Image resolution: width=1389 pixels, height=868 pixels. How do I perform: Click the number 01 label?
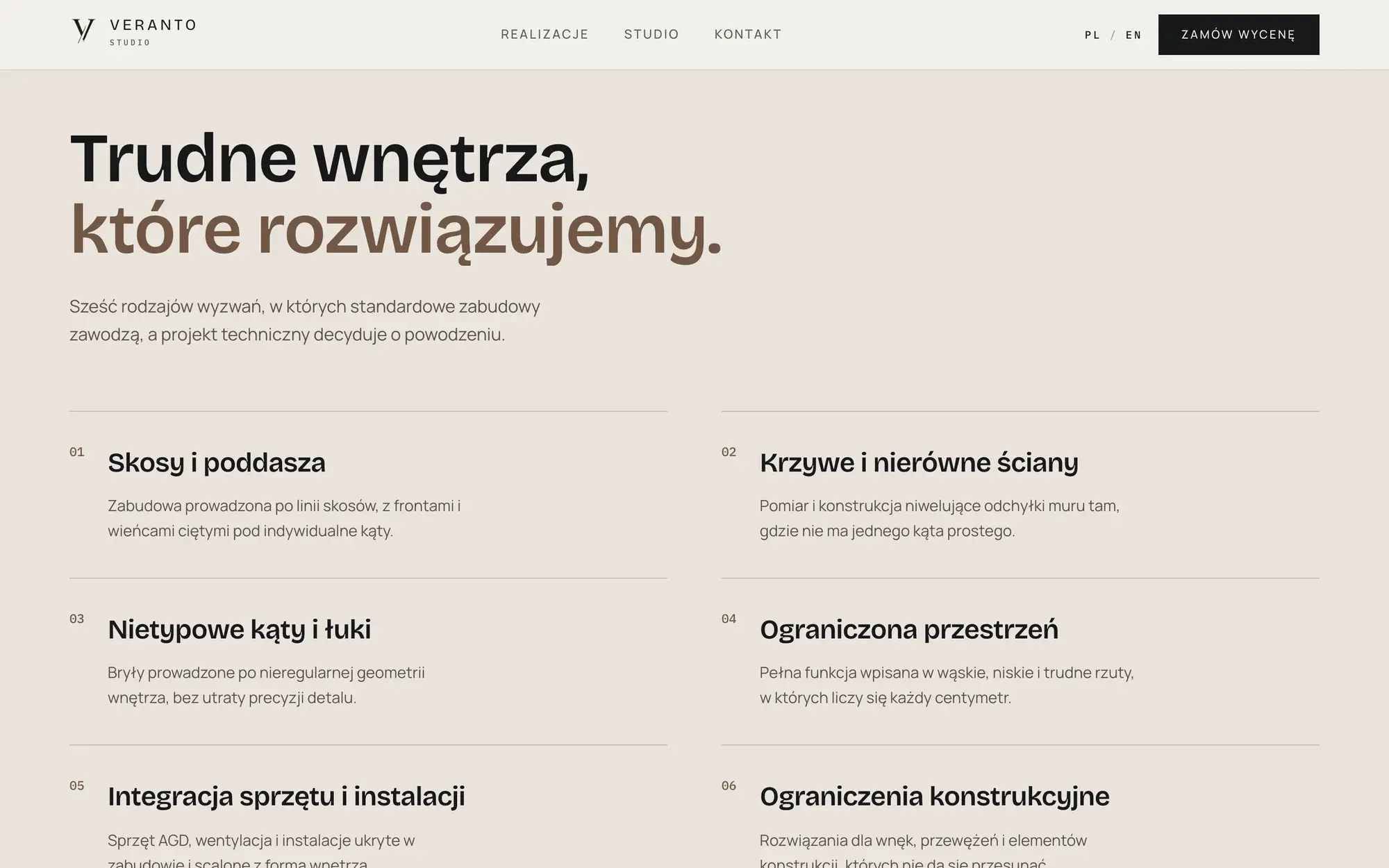tap(77, 452)
